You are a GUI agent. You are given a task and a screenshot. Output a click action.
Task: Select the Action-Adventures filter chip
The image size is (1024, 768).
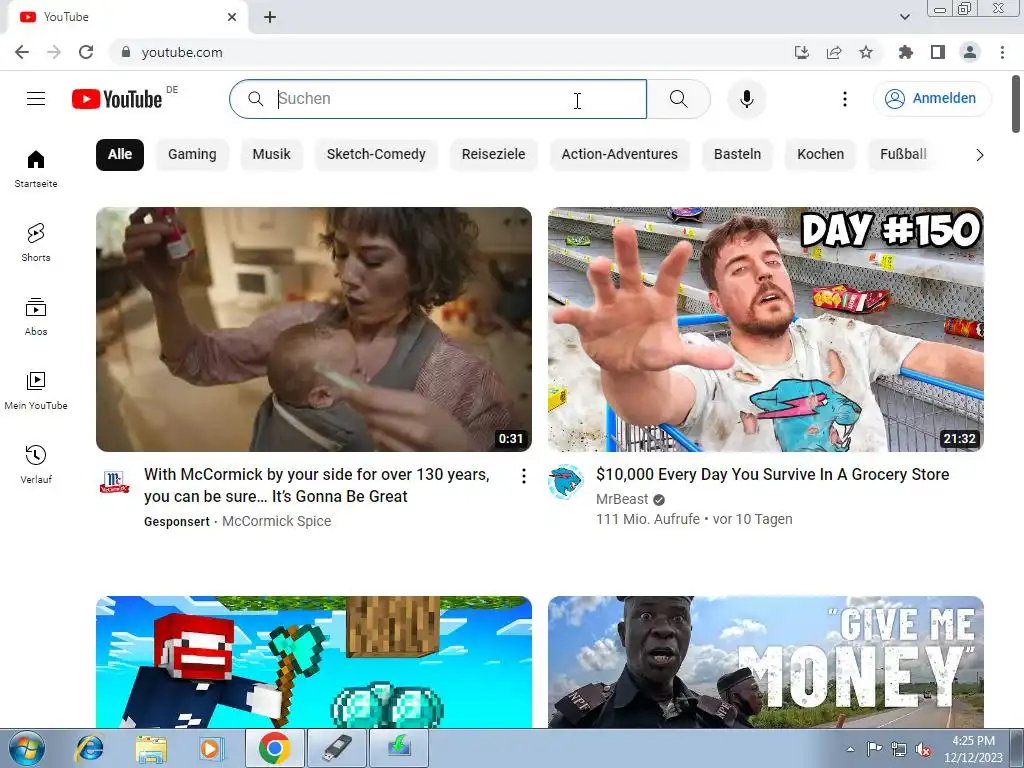(x=620, y=154)
